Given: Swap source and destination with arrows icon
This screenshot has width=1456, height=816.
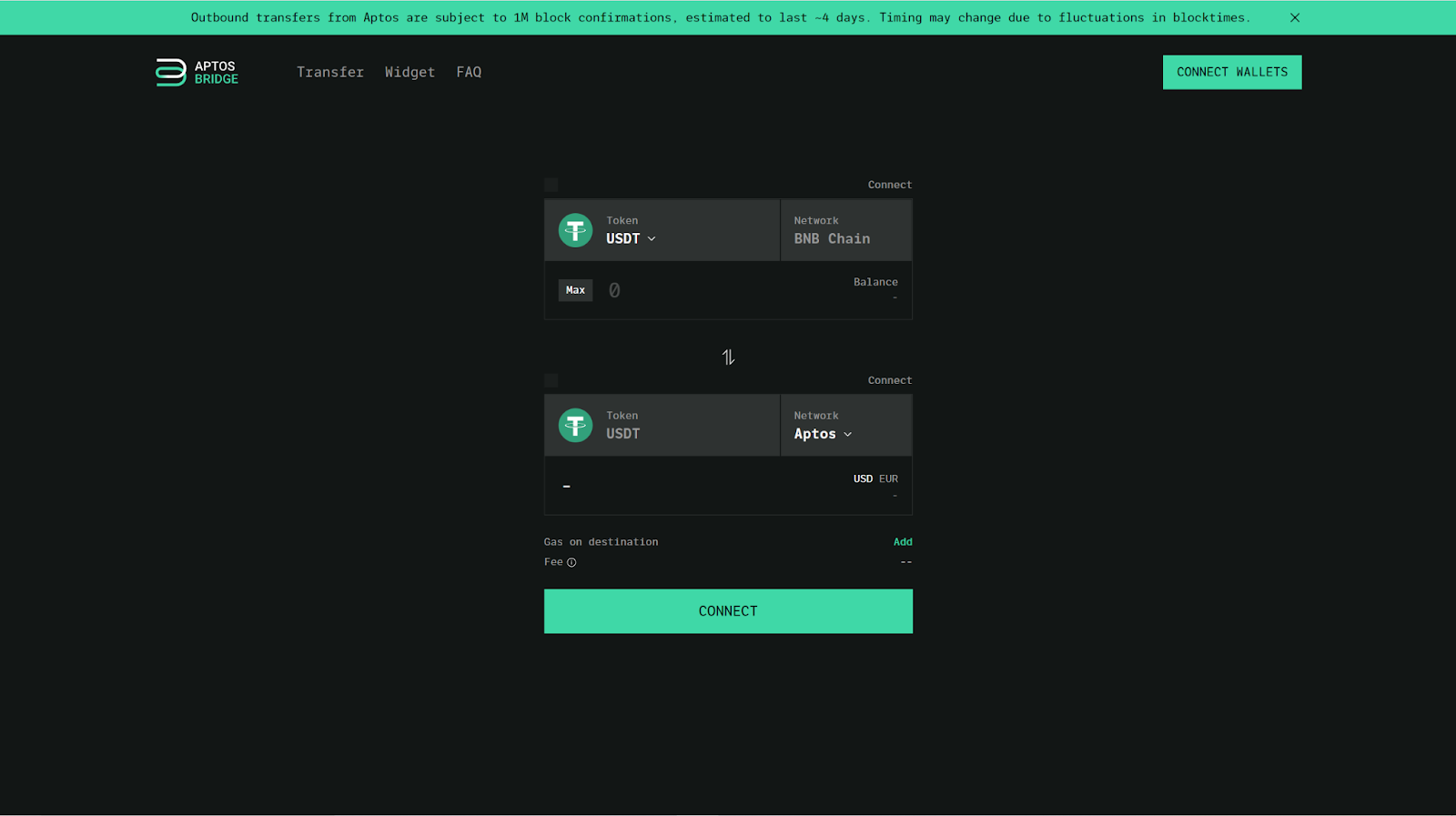Looking at the screenshot, I should coord(728,358).
